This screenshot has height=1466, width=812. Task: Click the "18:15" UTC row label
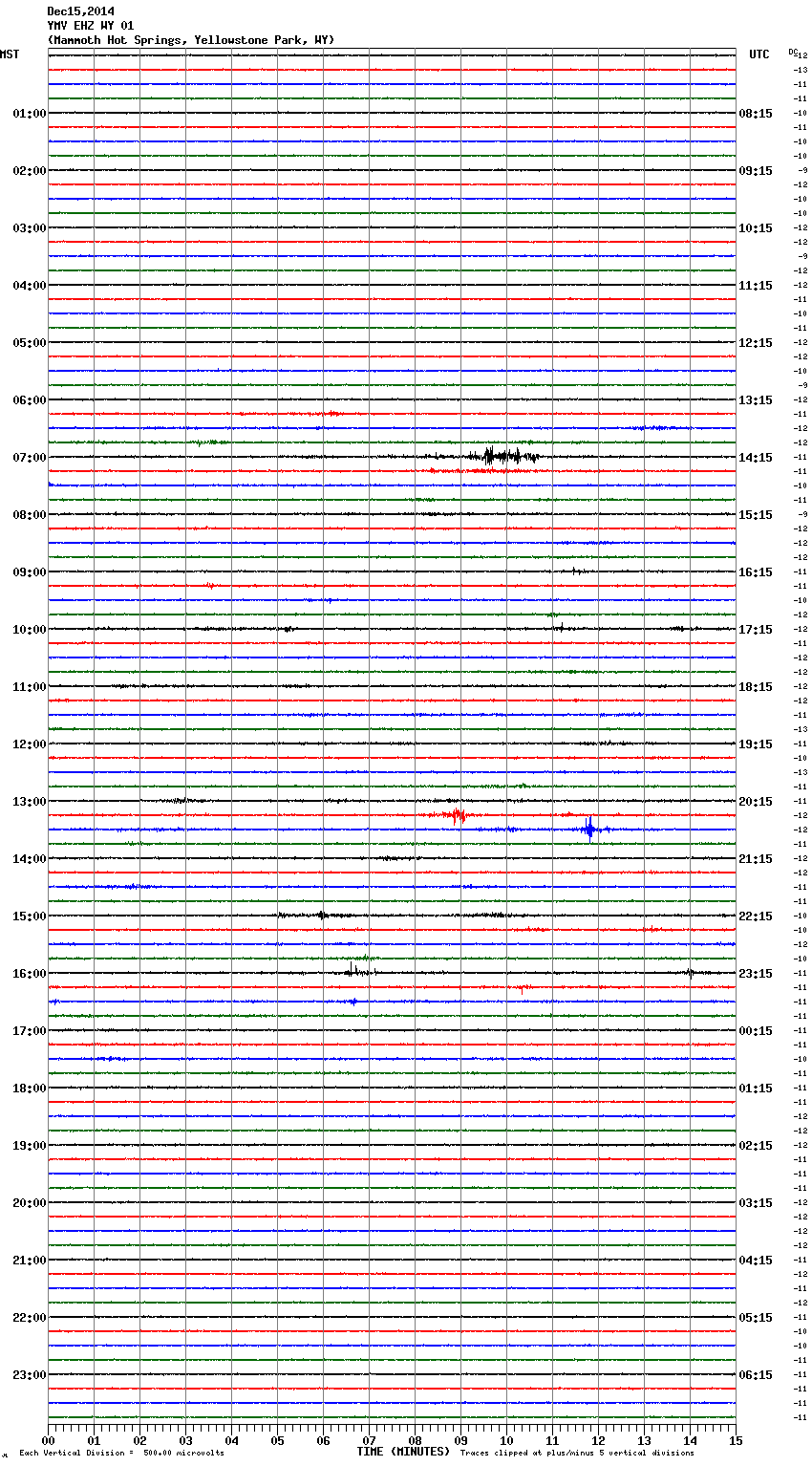coord(756,687)
